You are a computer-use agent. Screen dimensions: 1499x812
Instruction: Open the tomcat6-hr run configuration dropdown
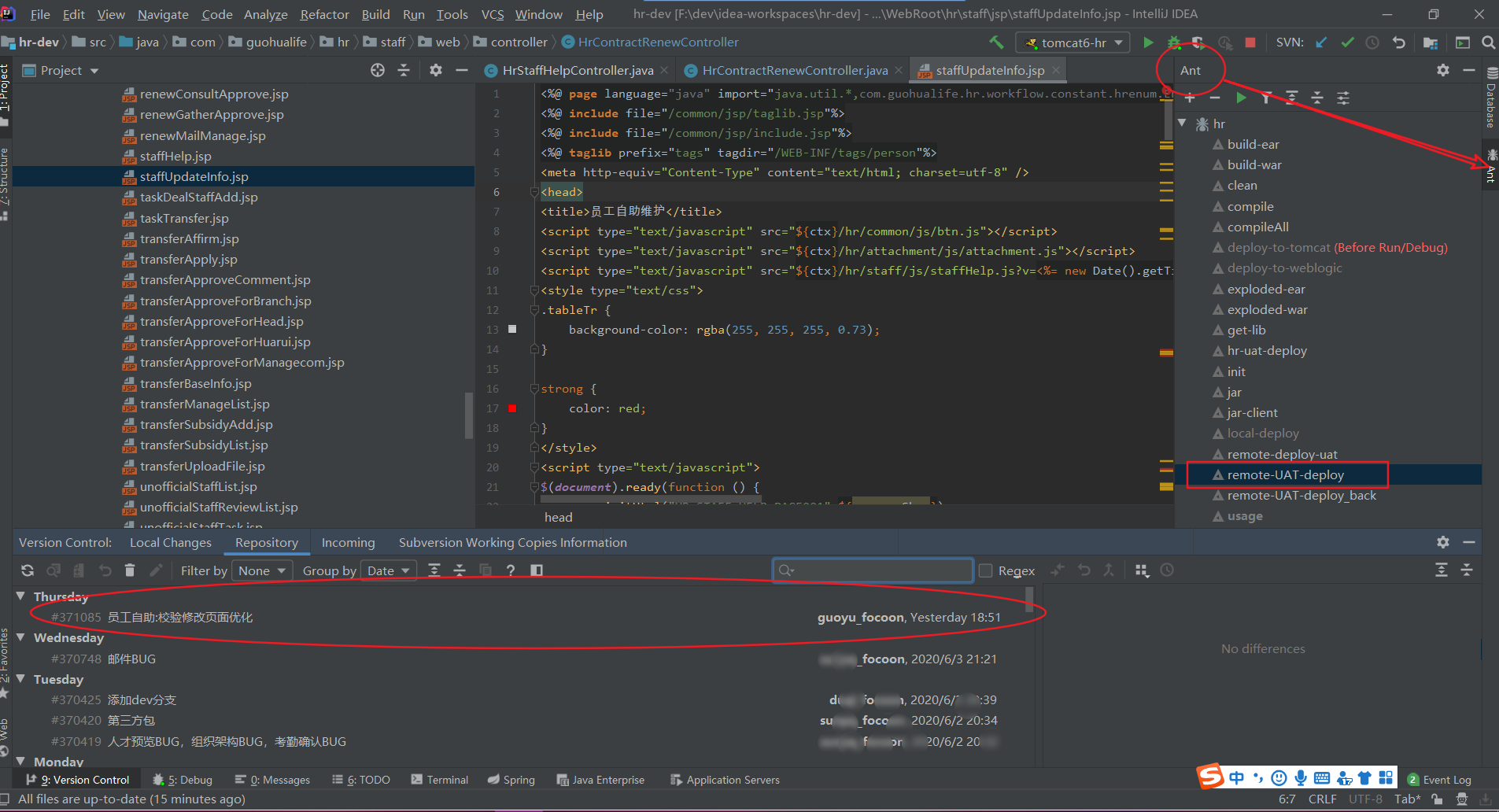1073,42
